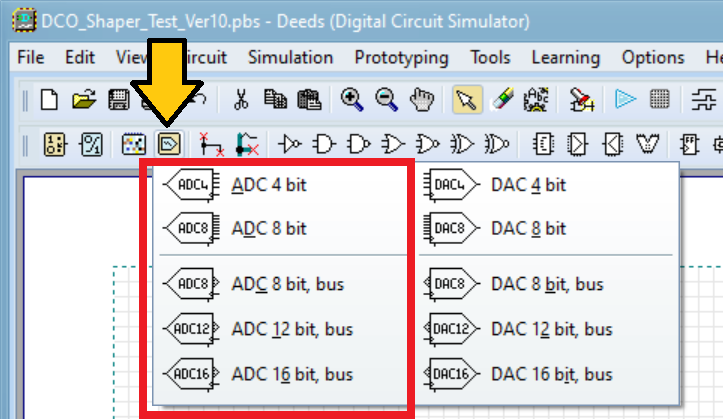Image resolution: width=723 pixels, height=420 pixels.
Task: Click the stamp icon with plus sign
Action: coord(581,100)
